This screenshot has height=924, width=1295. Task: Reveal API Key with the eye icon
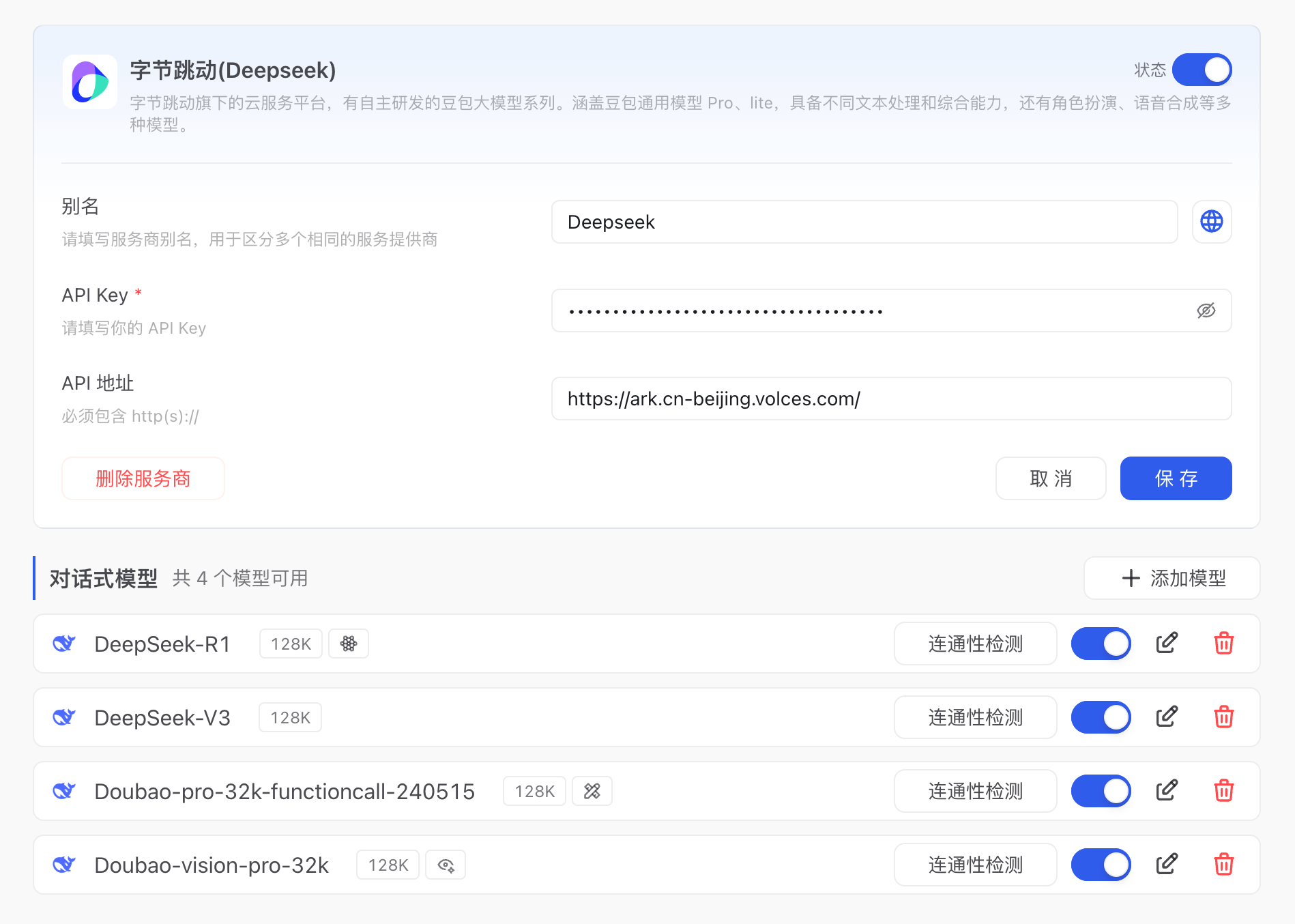point(1206,311)
